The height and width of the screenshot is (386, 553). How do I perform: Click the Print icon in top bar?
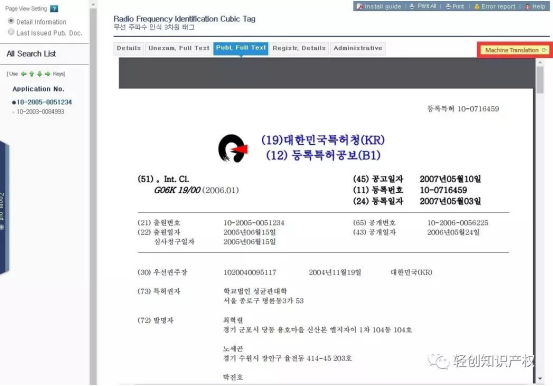click(x=448, y=6)
